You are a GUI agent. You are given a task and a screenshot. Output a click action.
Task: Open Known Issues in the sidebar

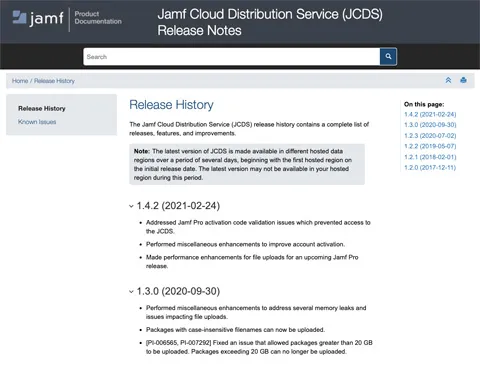click(x=37, y=122)
